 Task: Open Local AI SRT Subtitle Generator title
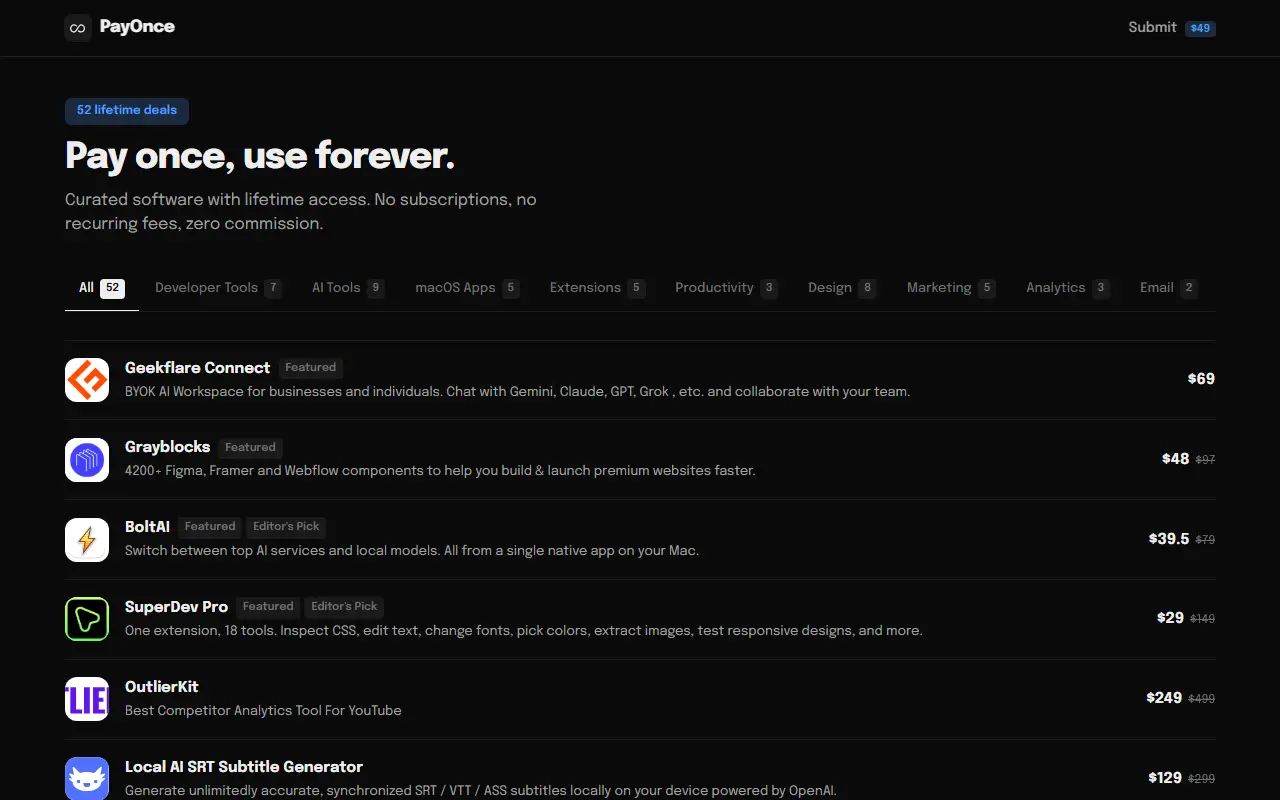tap(244, 767)
